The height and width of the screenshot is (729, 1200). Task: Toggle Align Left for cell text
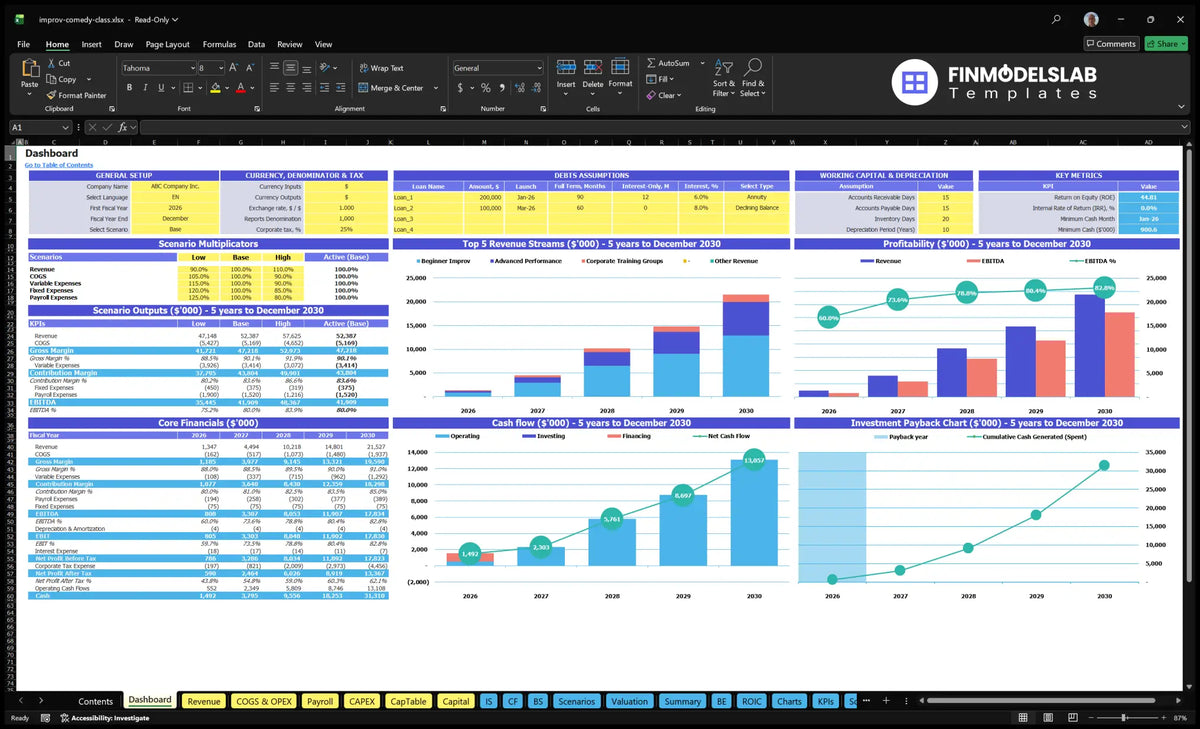coord(274,88)
